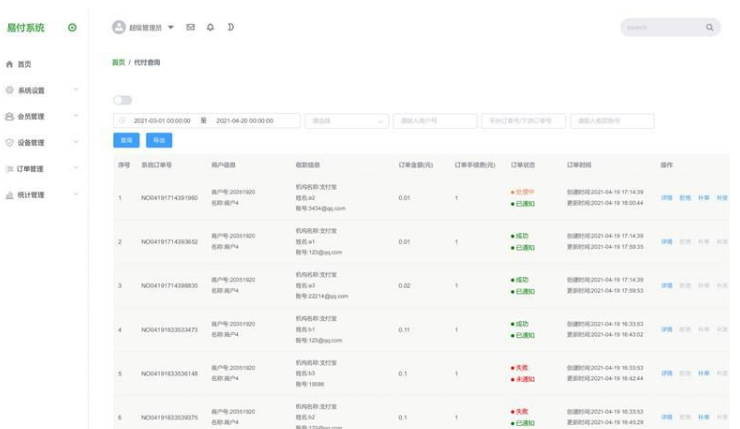Click the blue 导出 button
The width and height of the screenshot is (740, 429).
click(x=159, y=141)
